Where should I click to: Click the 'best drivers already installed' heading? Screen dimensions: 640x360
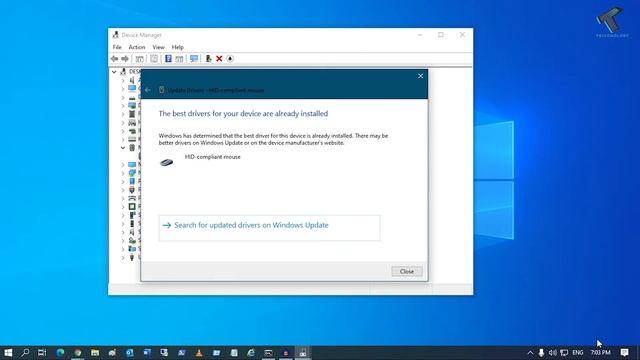coord(243,113)
